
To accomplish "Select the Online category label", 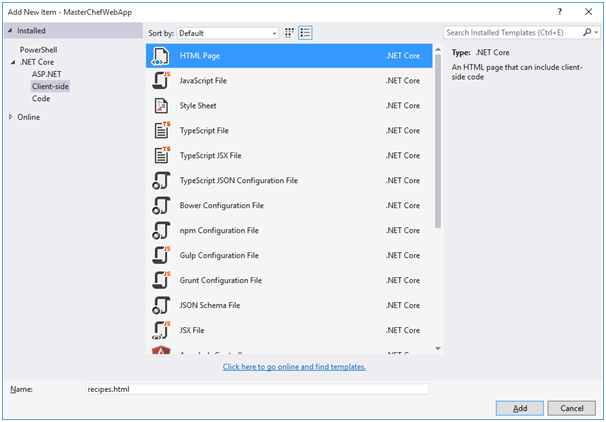I will coord(29,117).
